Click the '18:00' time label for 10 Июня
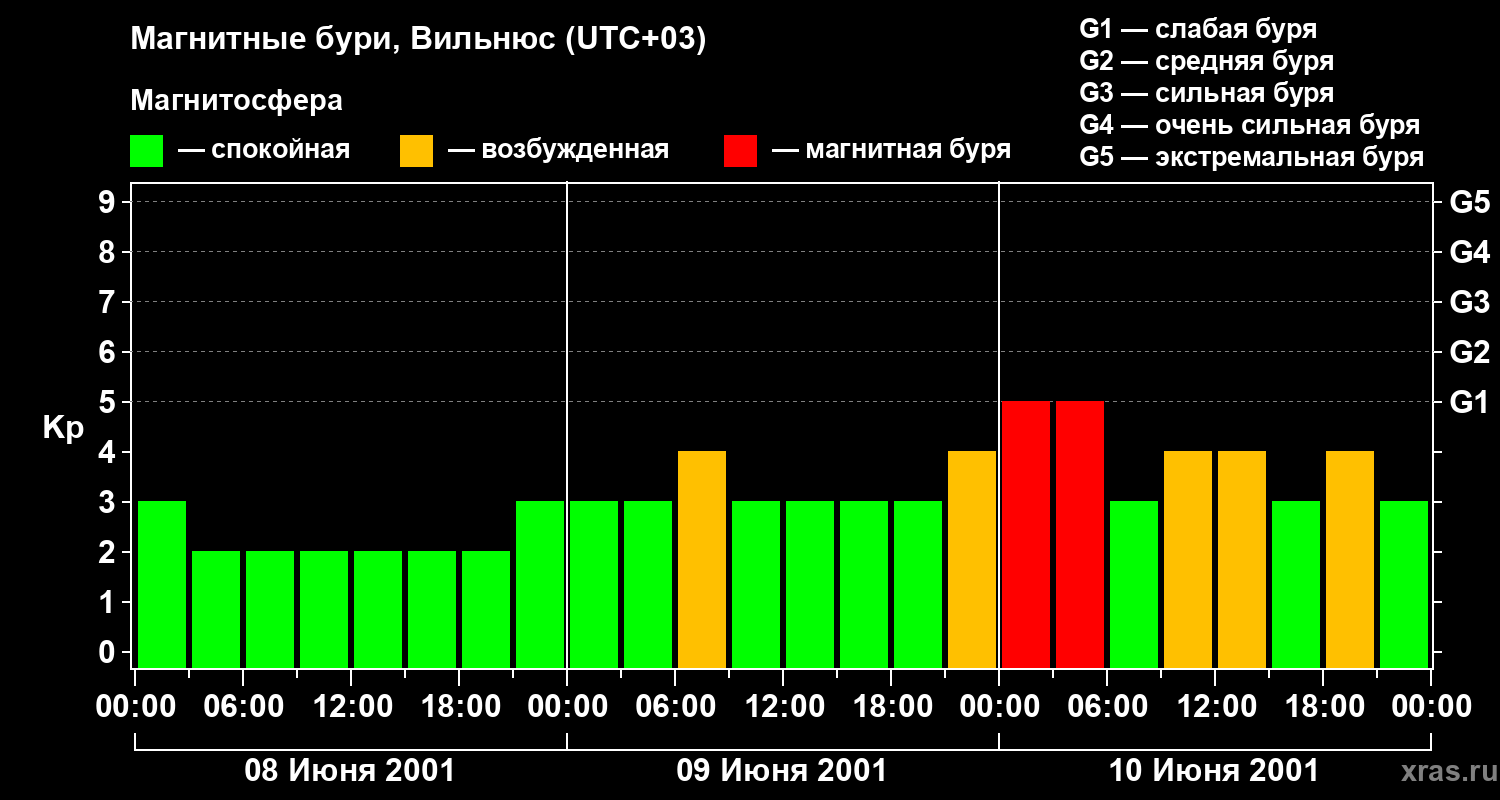 tap(1323, 707)
